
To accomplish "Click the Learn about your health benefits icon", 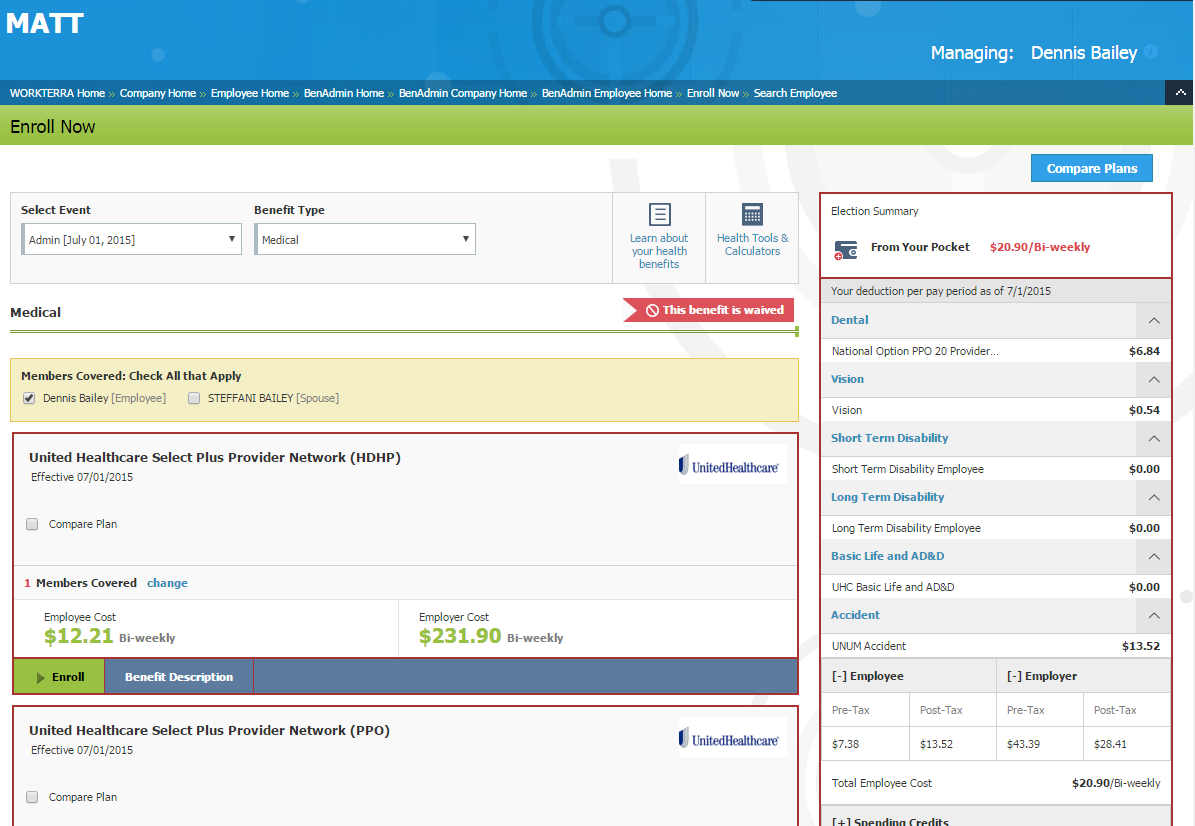I will point(659,214).
